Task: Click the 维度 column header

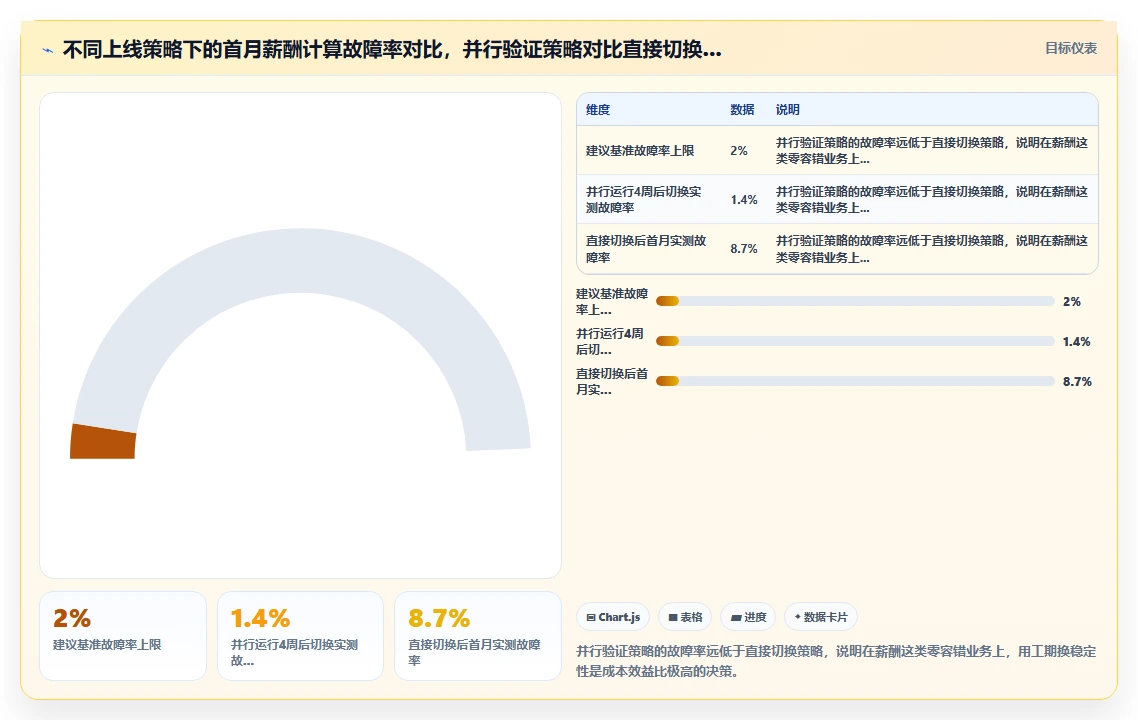Action: pyautogui.click(x=598, y=110)
